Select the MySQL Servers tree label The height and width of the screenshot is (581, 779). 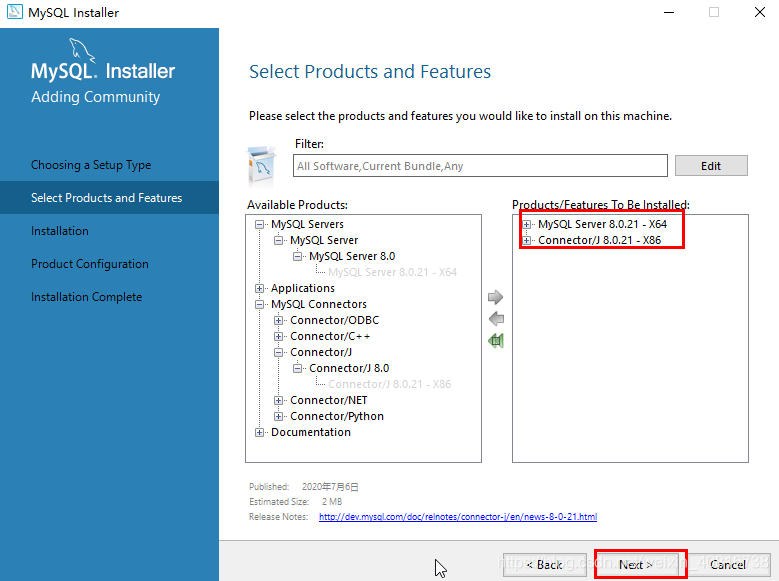307,224
